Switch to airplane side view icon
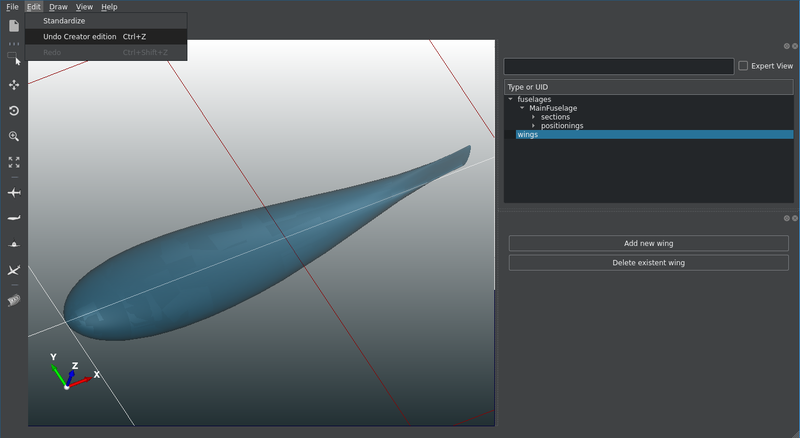800x438 pixels. click(14, 218)
